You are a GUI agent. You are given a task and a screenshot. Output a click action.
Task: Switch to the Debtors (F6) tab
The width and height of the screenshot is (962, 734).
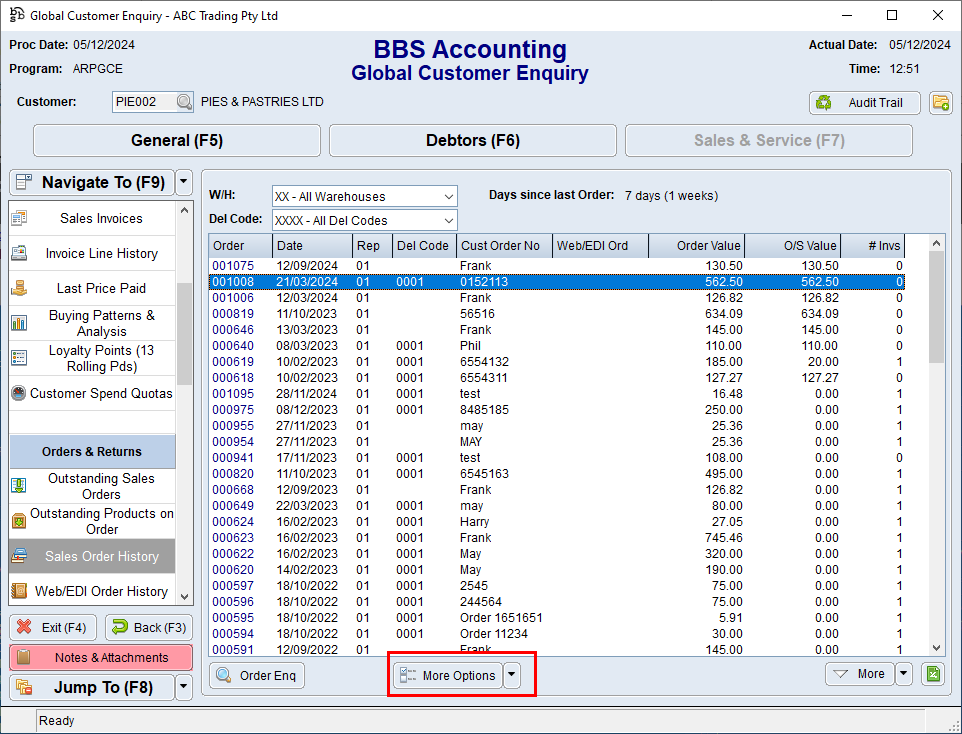[x=473, y=141]
